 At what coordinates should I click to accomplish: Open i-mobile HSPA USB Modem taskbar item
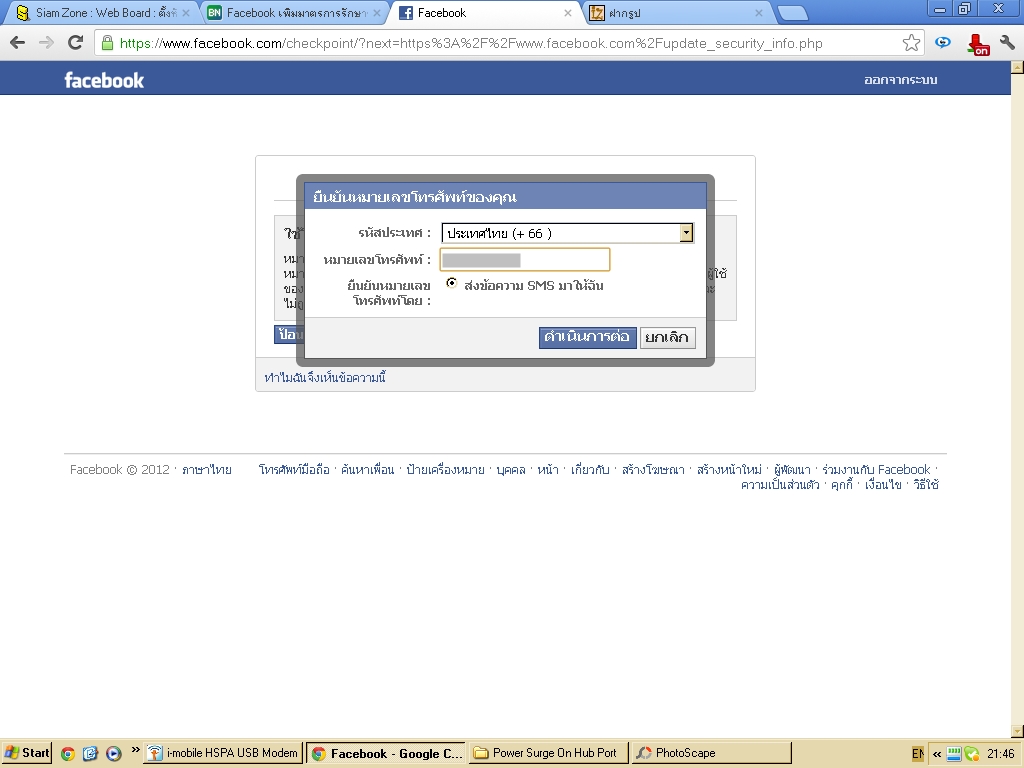tap(224, 753)
